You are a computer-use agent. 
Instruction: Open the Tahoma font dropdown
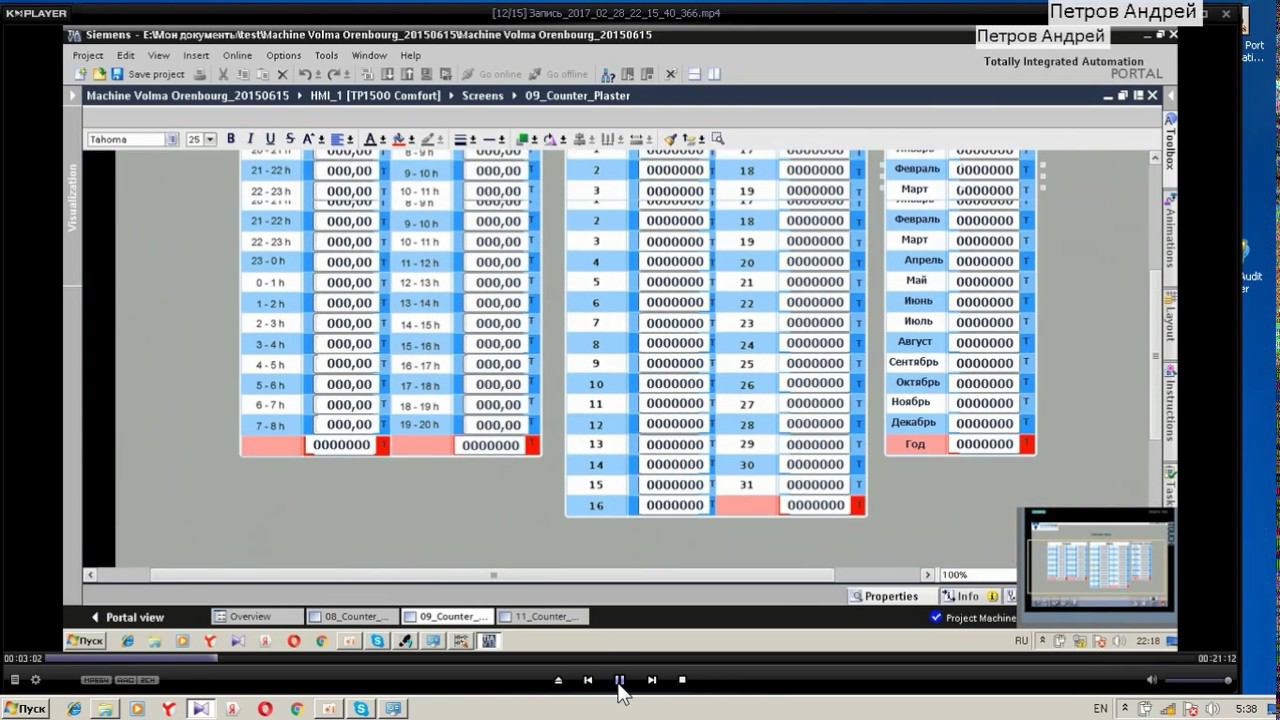coord(172,140)
